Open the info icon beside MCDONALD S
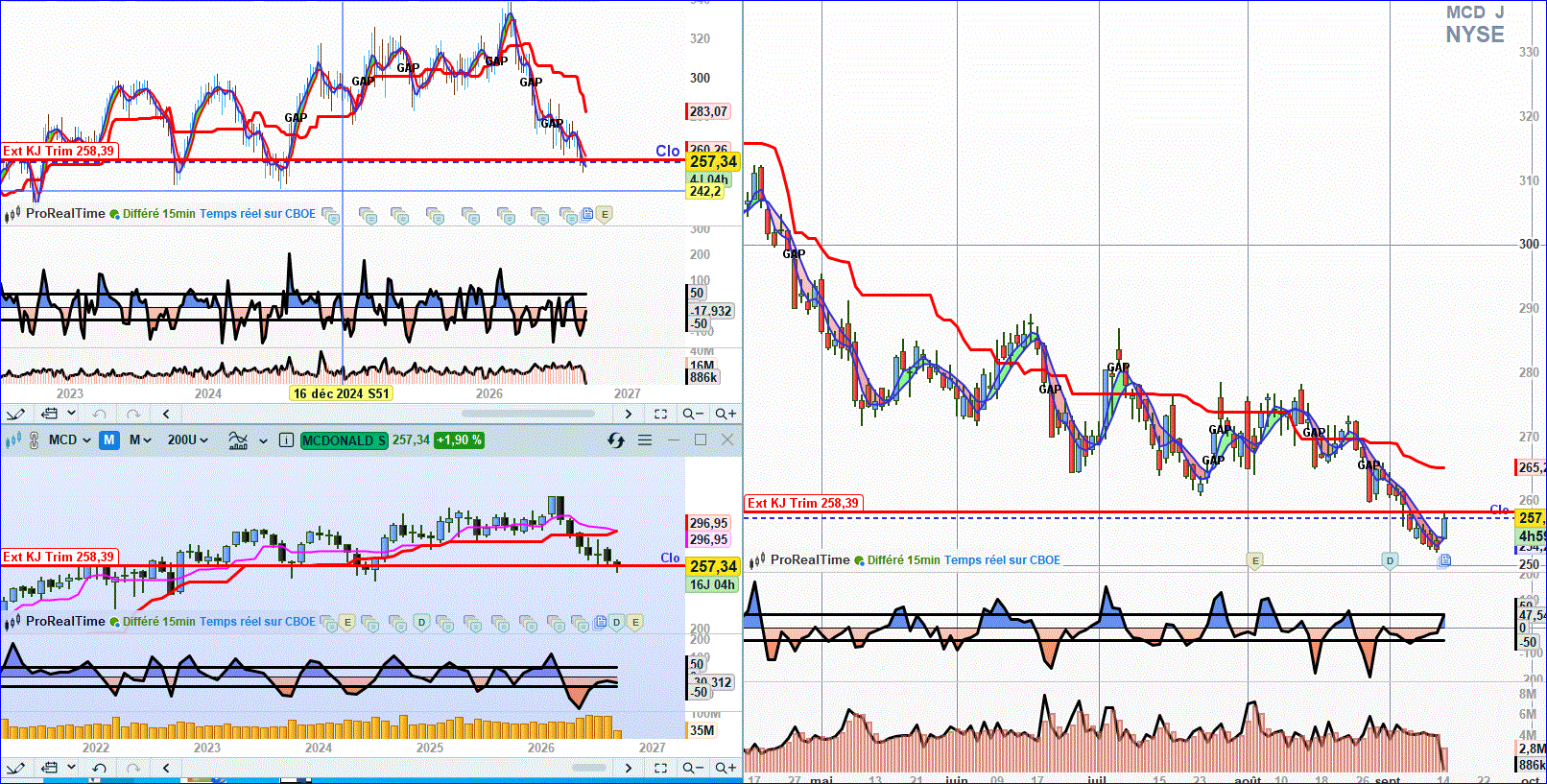The width and height of the screenshot is (1547, 784). [286, 440]
